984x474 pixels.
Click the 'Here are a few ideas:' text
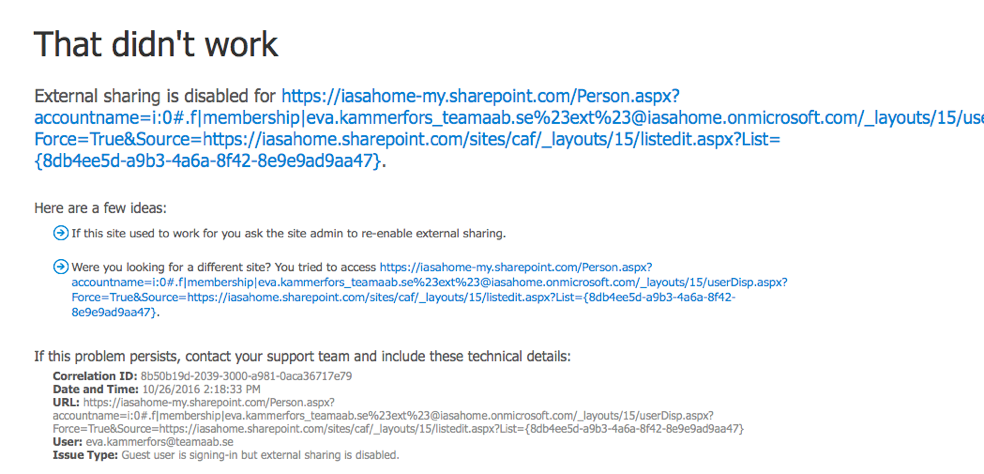(100, 208)
